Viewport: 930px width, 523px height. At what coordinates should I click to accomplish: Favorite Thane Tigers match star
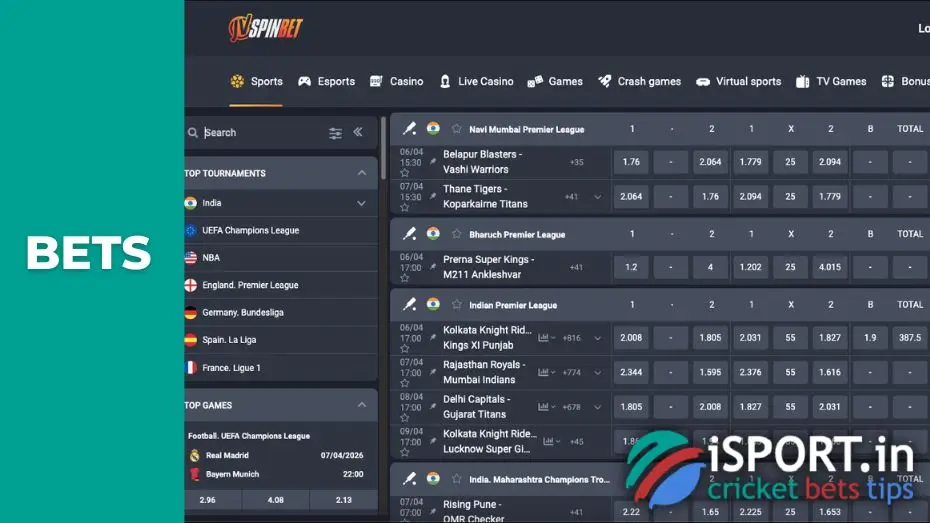click(405, 208)
